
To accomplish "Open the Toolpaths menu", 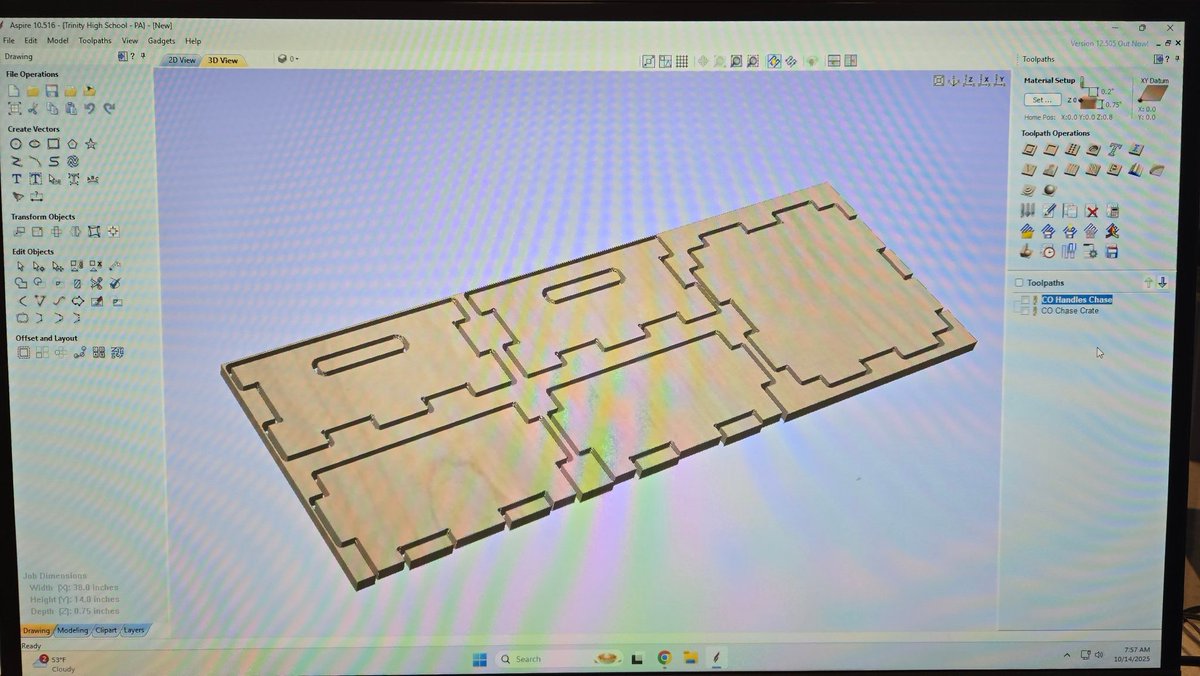I will [96, 41].
